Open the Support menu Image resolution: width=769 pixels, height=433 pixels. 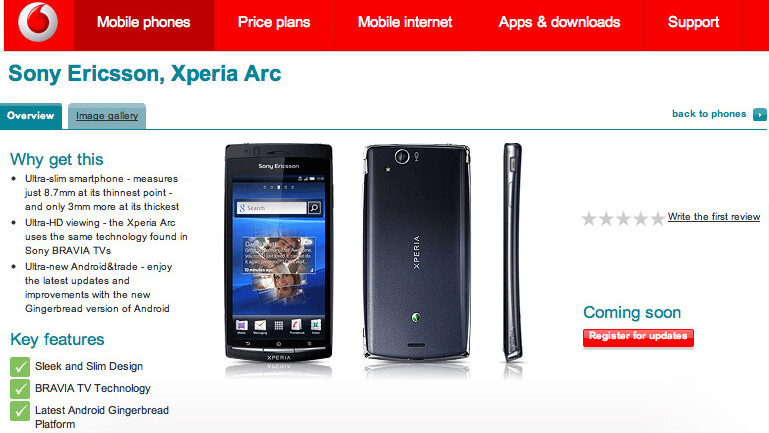(693, 23)
